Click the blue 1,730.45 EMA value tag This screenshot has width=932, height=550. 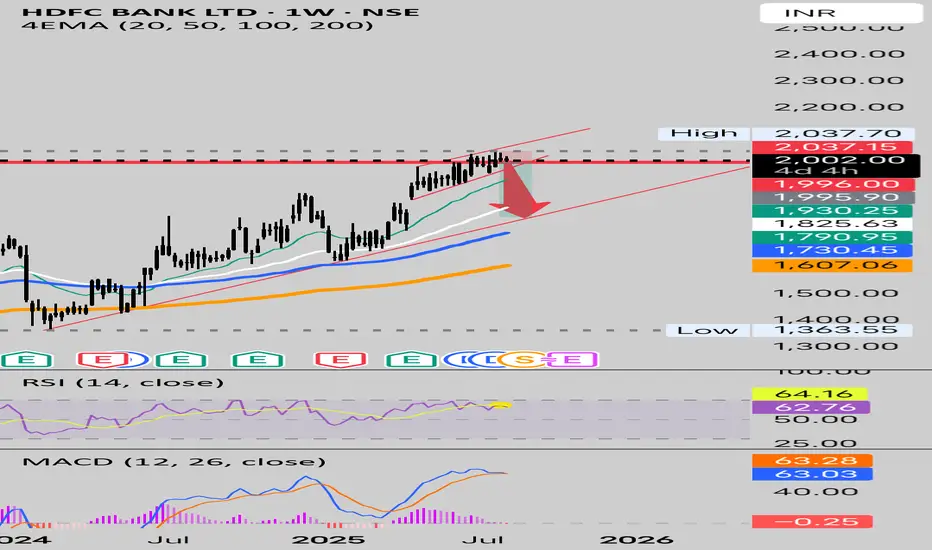(x=832, y=250)
